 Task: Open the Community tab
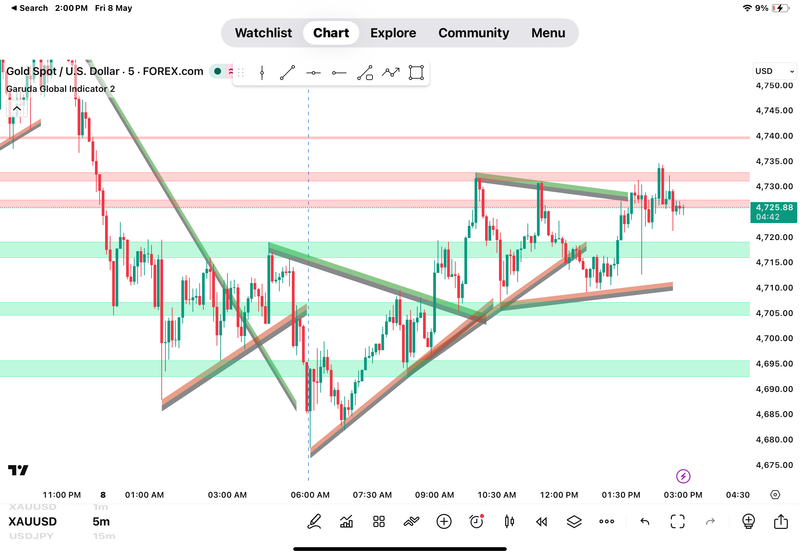473,33
